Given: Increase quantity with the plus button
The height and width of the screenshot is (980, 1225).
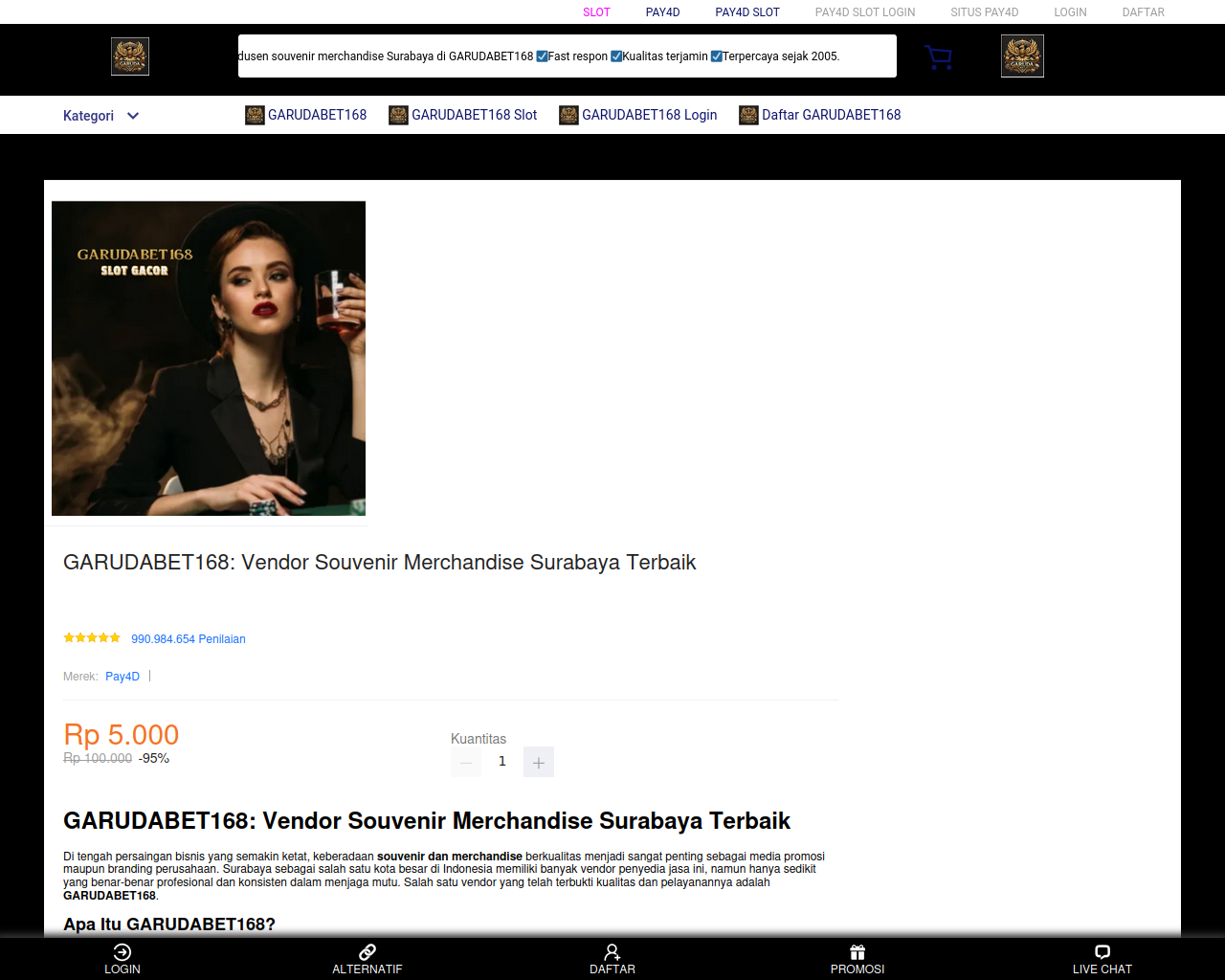Looking at the screenshot, I should point(539,762).
